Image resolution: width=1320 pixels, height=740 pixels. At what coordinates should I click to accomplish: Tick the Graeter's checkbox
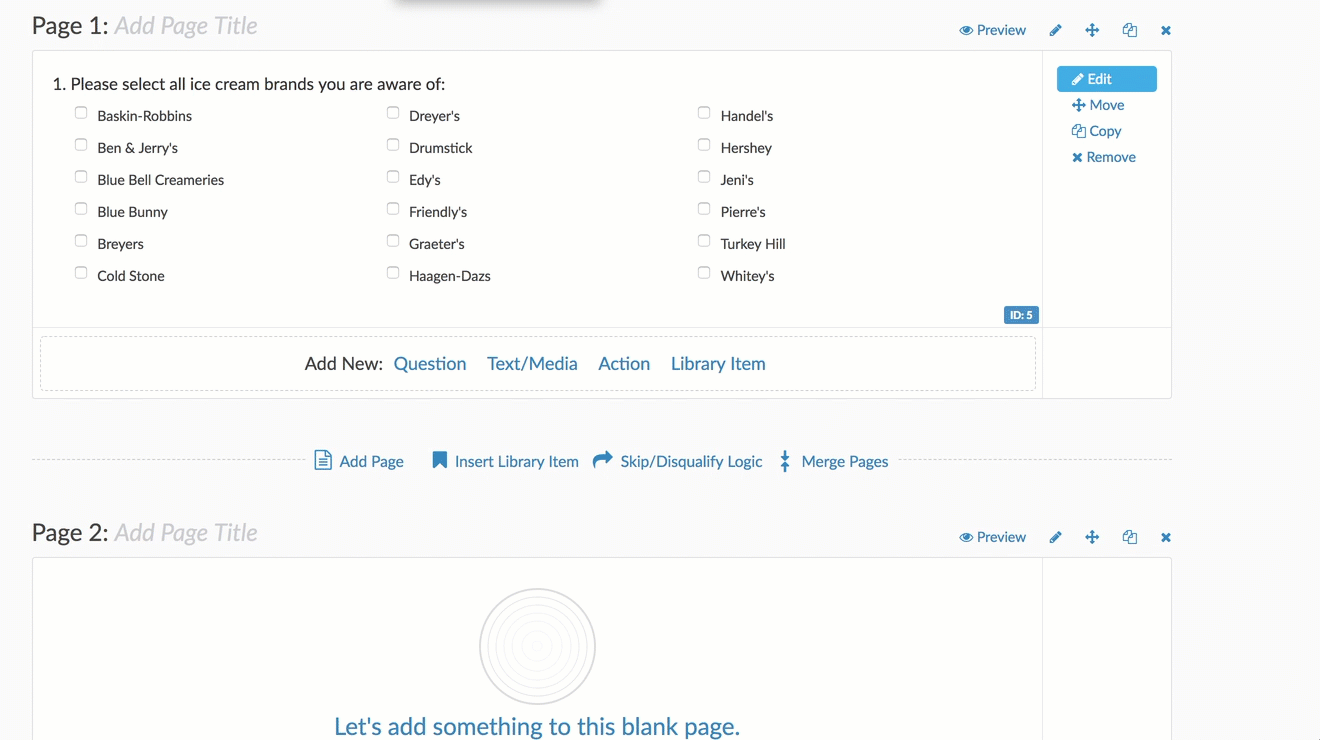[393, 241]
